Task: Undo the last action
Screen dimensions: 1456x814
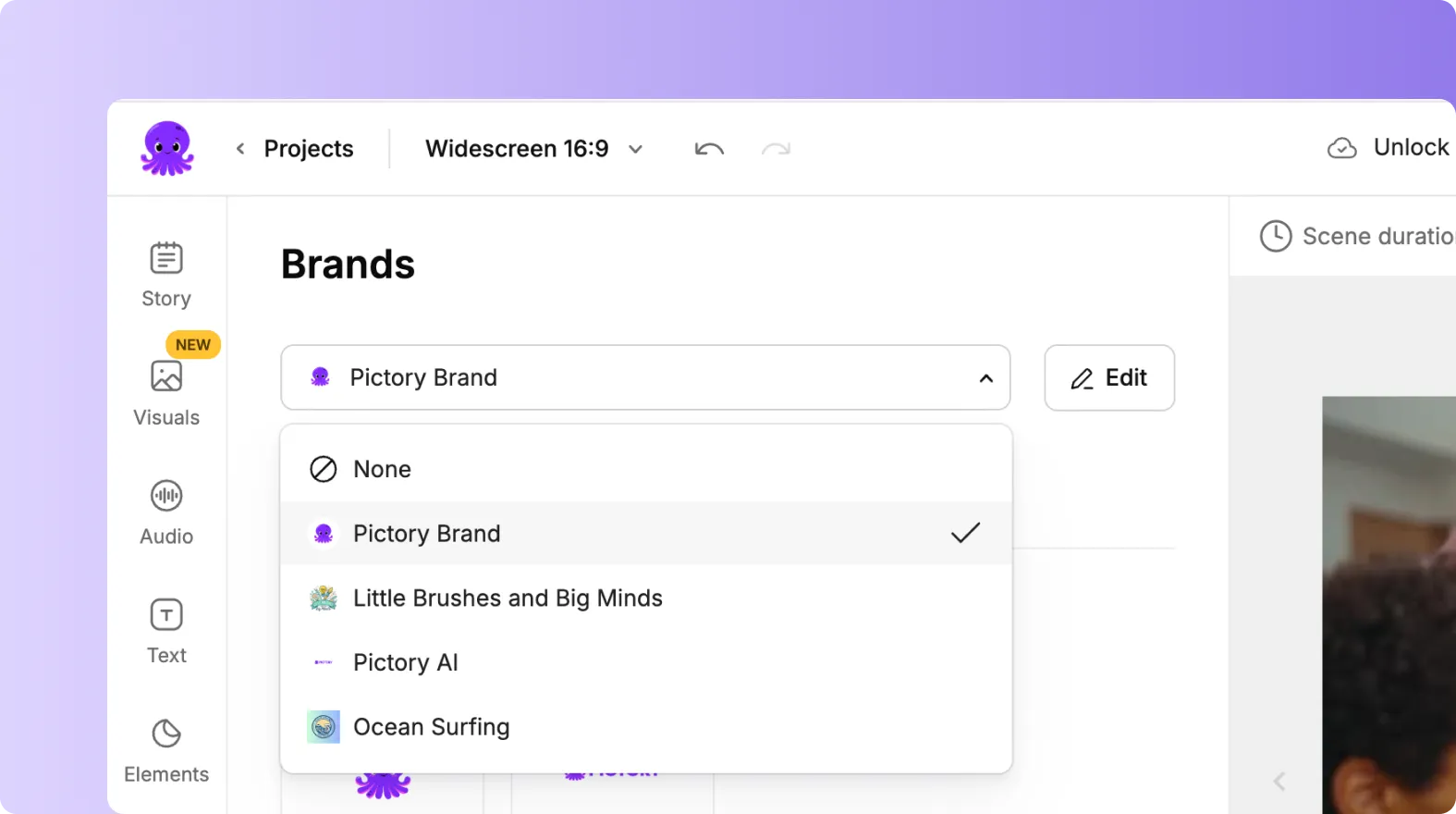Action: tap(709, 149)
